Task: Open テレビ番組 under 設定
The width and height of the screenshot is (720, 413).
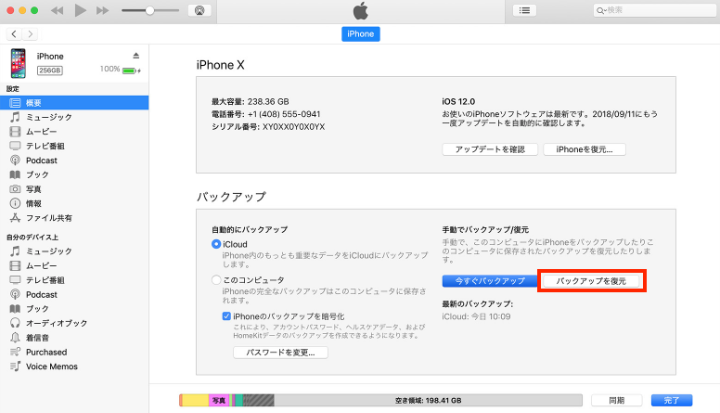Action: (x=74, y=146)
